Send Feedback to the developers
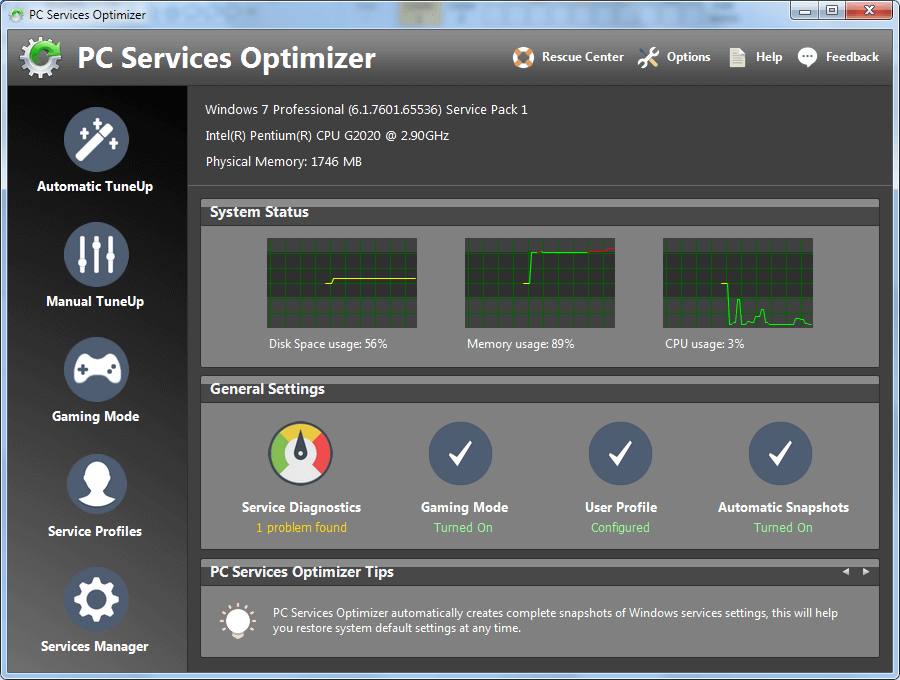Screen dimensions: 900x680 tap(838, 57)
